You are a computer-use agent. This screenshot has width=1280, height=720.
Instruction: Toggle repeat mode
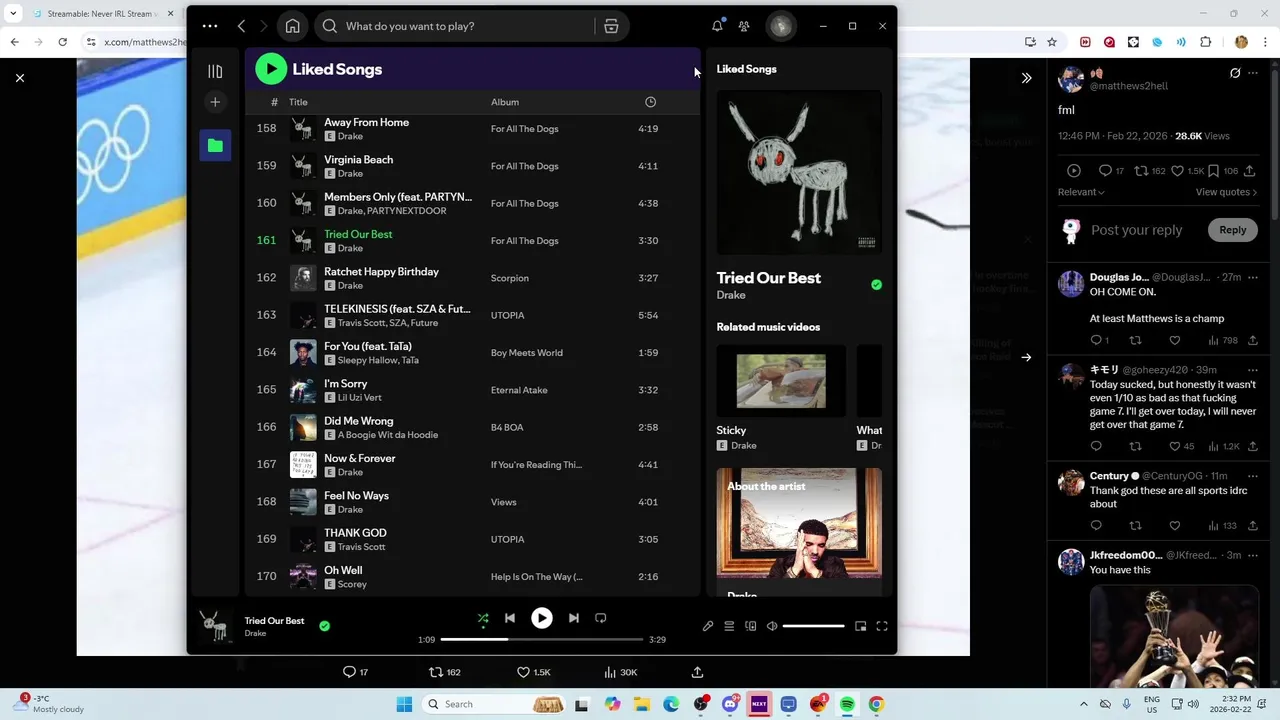click(x=601, y=618)
